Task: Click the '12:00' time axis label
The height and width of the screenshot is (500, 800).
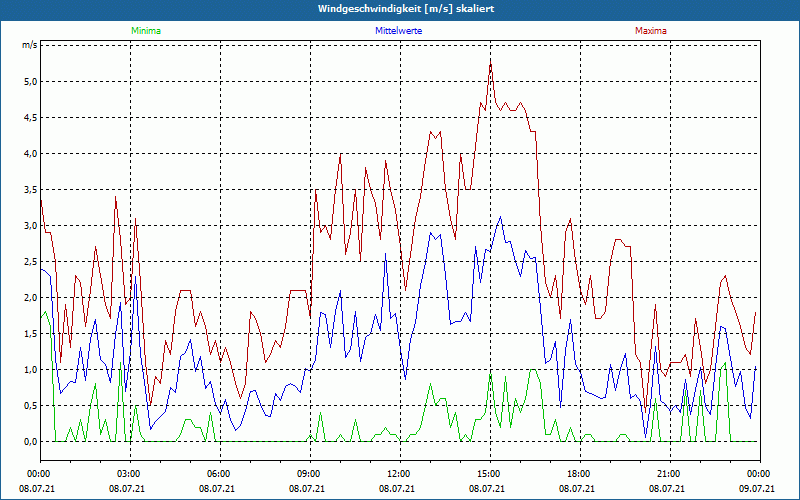Action: (401, 474)
